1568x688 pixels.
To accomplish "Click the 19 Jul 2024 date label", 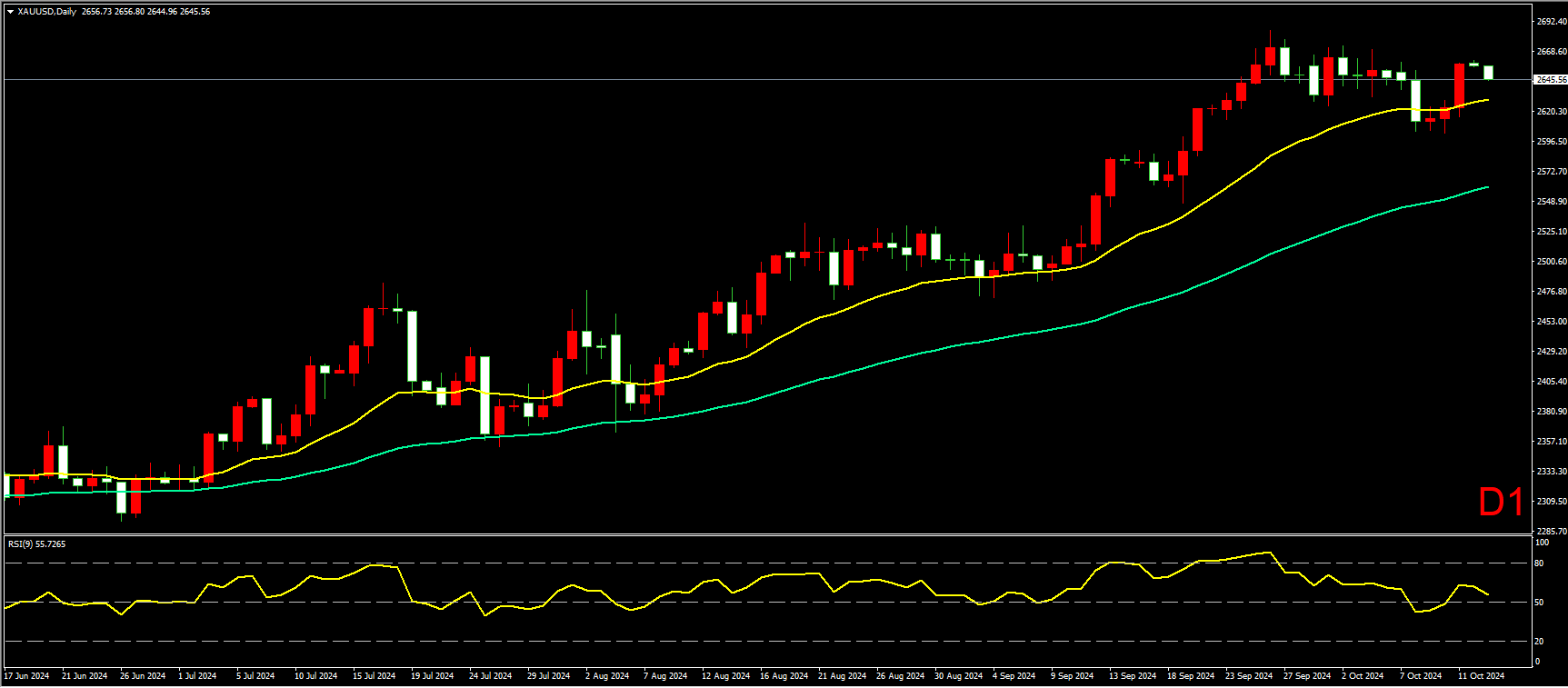I will (432, 676).
